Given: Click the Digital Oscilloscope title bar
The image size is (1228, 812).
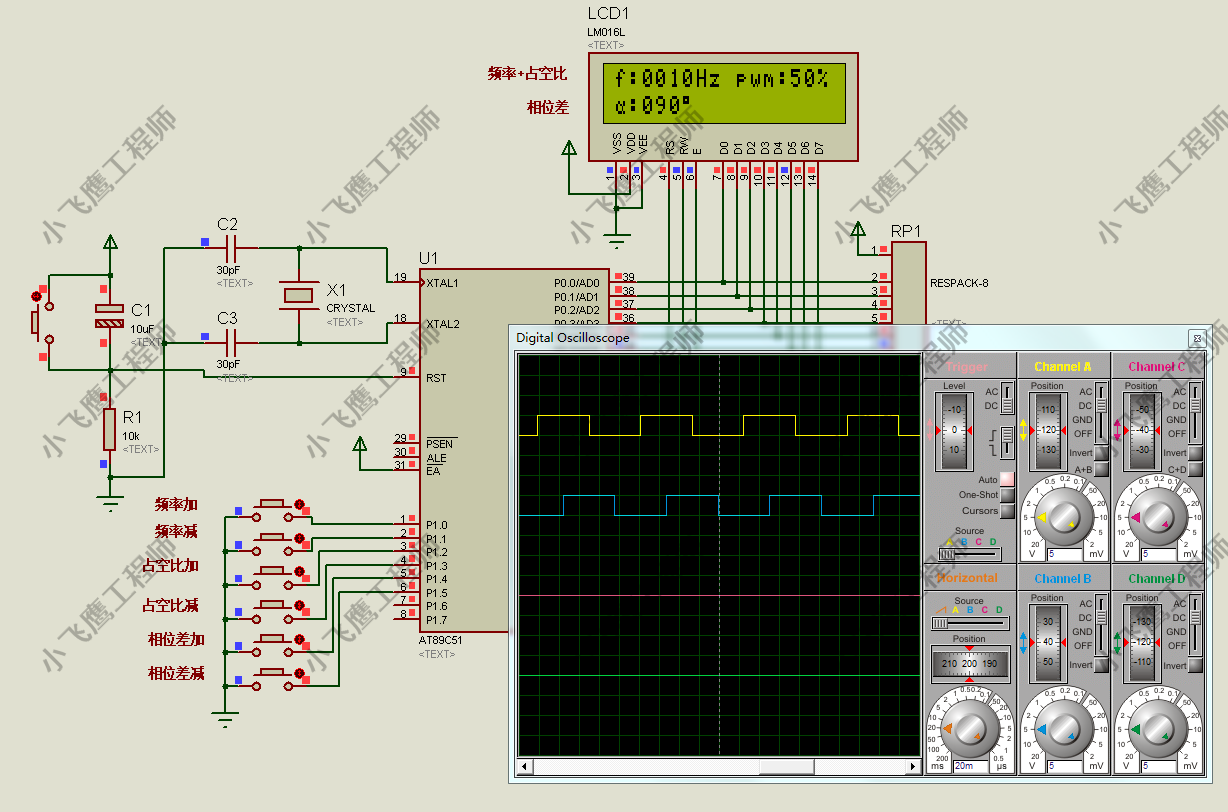Looking at the screenshot, I should [x=858, y=337].
